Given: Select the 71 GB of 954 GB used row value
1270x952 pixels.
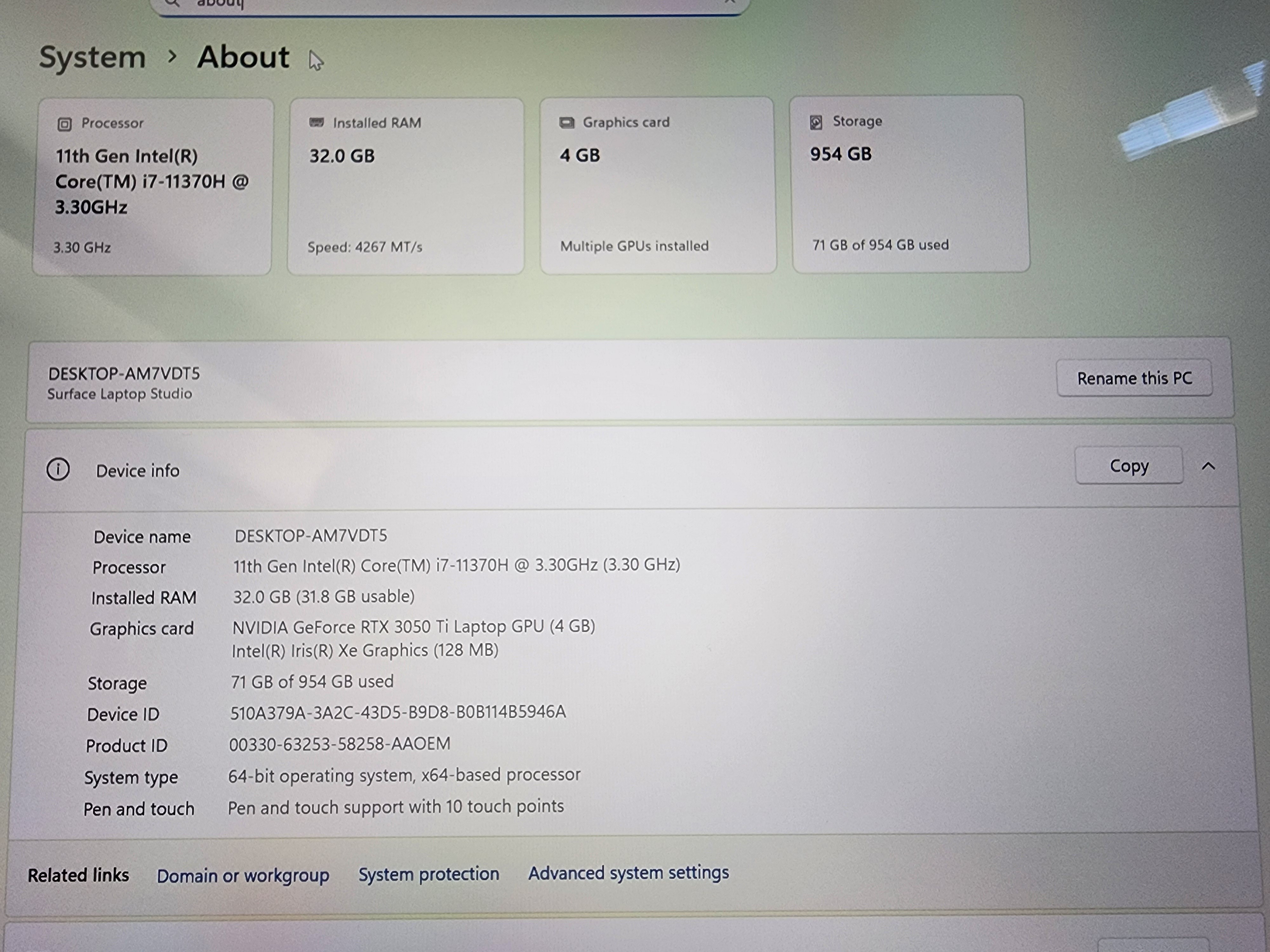Looking at the screenshot, I should 312,682.
